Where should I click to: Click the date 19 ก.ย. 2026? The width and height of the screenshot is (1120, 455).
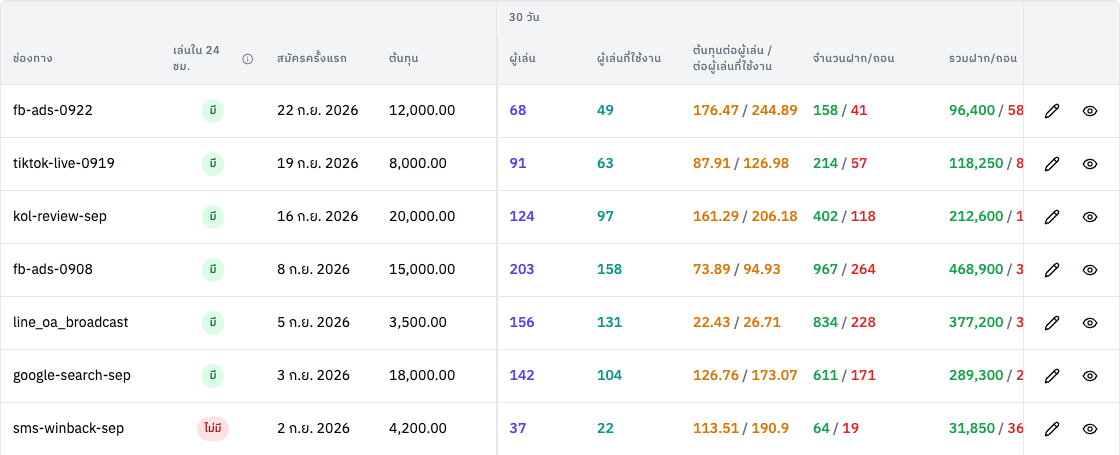317,164
